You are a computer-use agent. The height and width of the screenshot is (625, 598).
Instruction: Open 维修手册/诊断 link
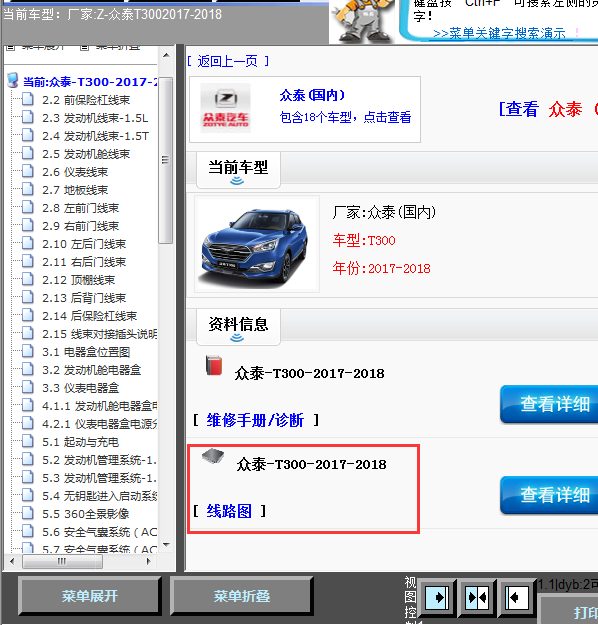pyautogui.click(x=255, y=420)
